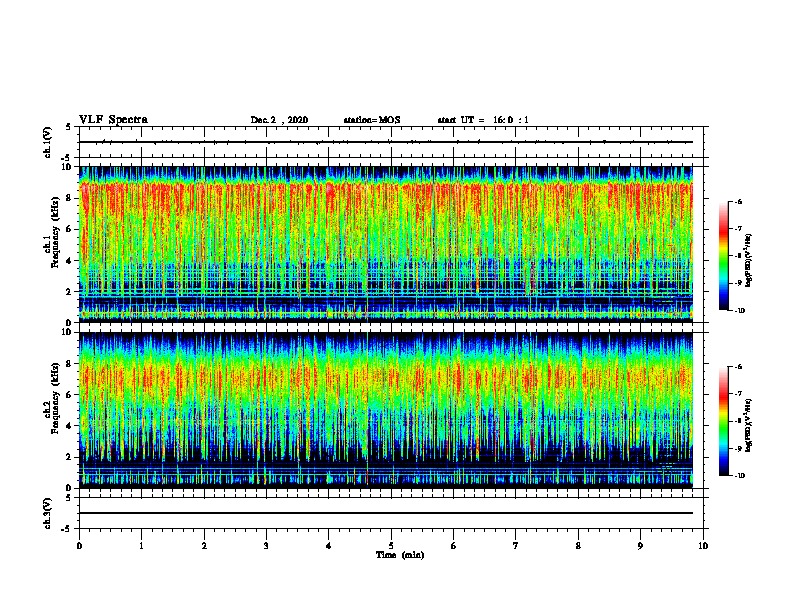Click time axis tick label "9"

point(640,546)
